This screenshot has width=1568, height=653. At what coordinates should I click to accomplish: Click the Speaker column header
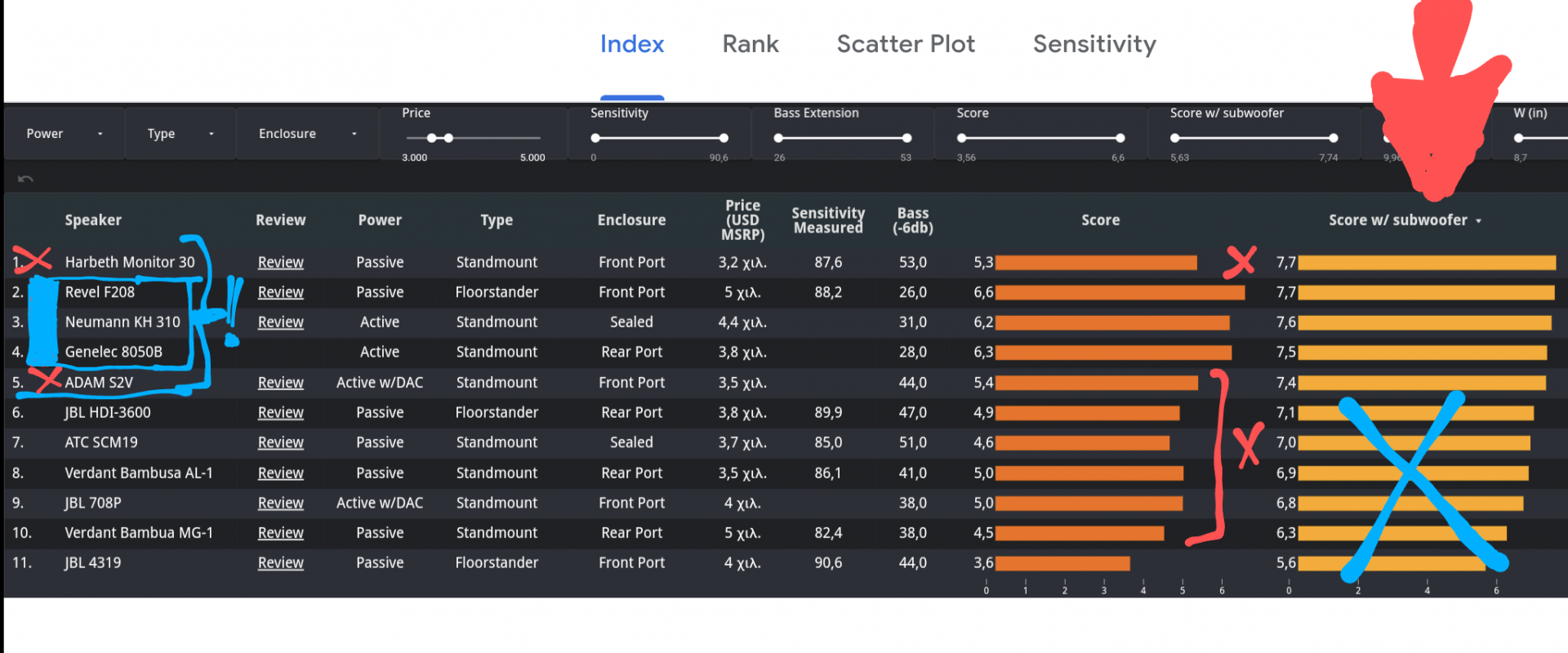[93, 220]
